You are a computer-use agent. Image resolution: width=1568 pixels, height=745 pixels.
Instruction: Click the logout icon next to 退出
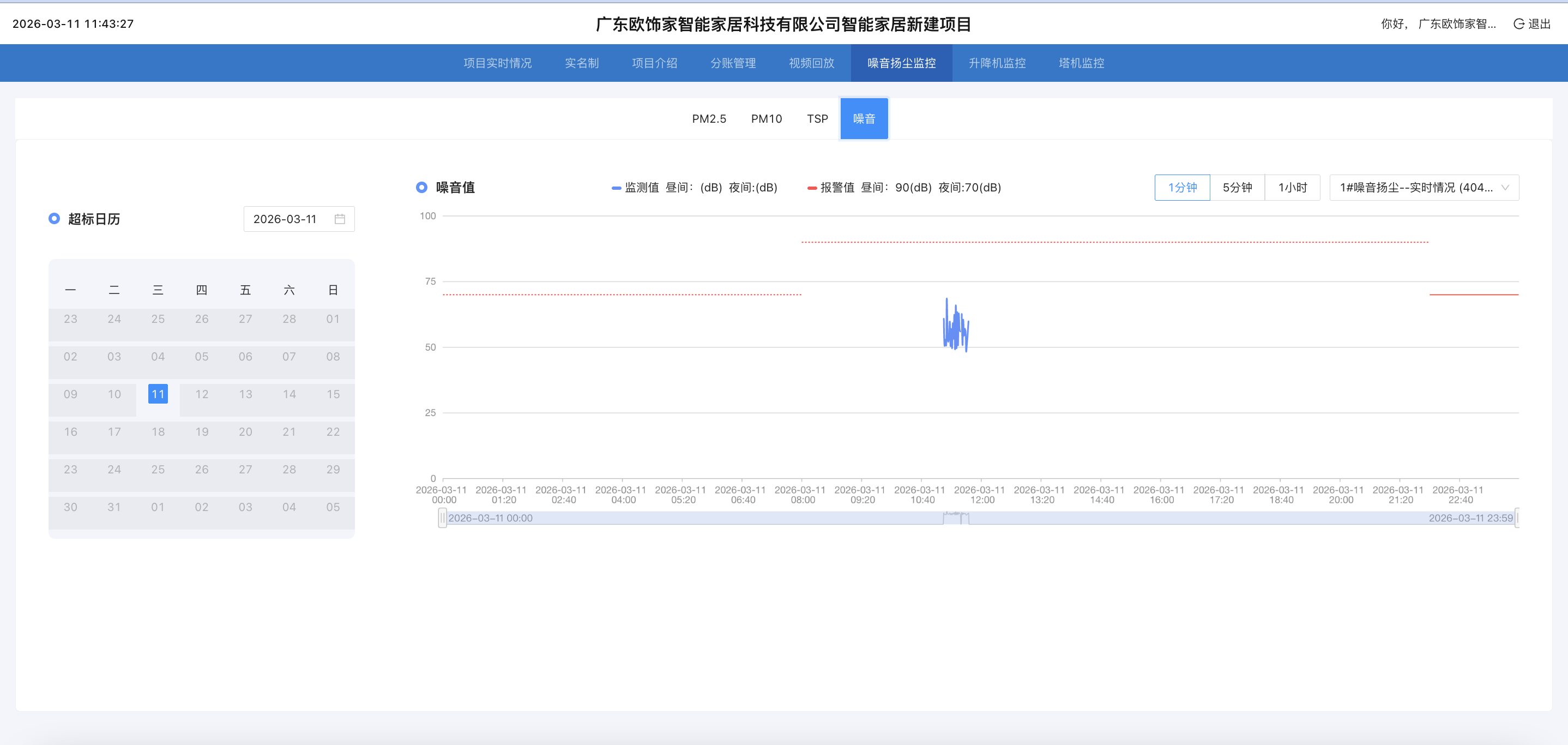(x=1519, y=24)
